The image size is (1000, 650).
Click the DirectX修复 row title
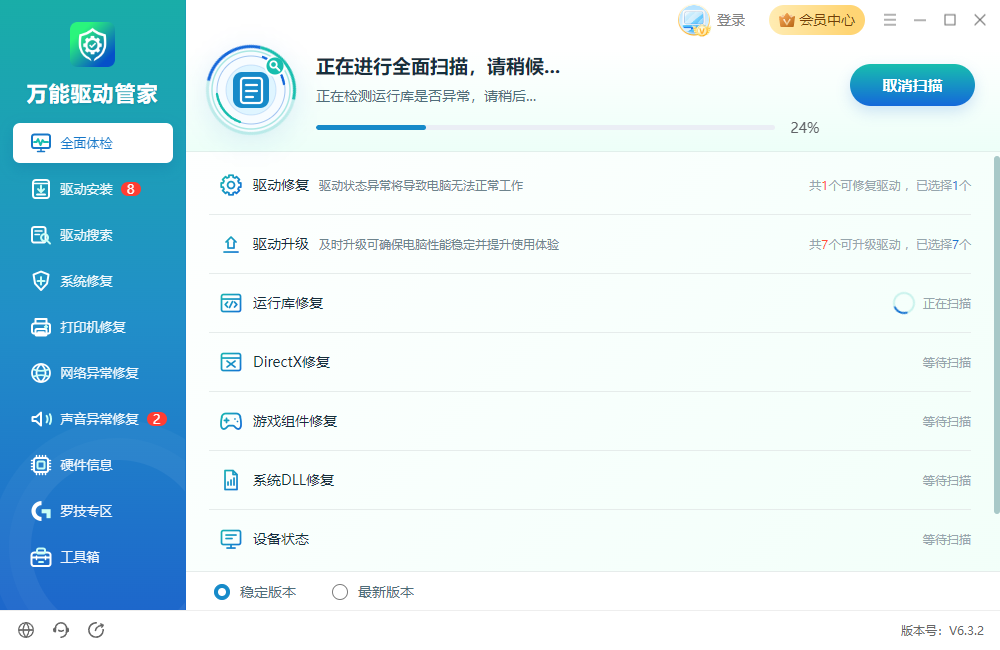(291, 362)
